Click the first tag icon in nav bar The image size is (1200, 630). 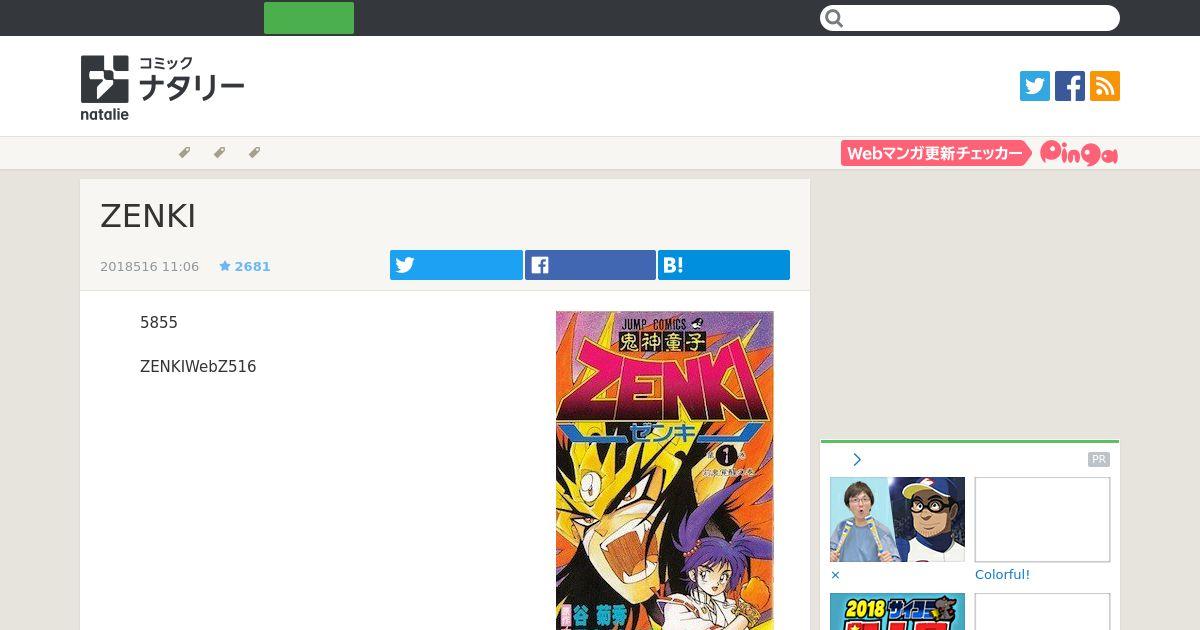[x=184, y=153]
